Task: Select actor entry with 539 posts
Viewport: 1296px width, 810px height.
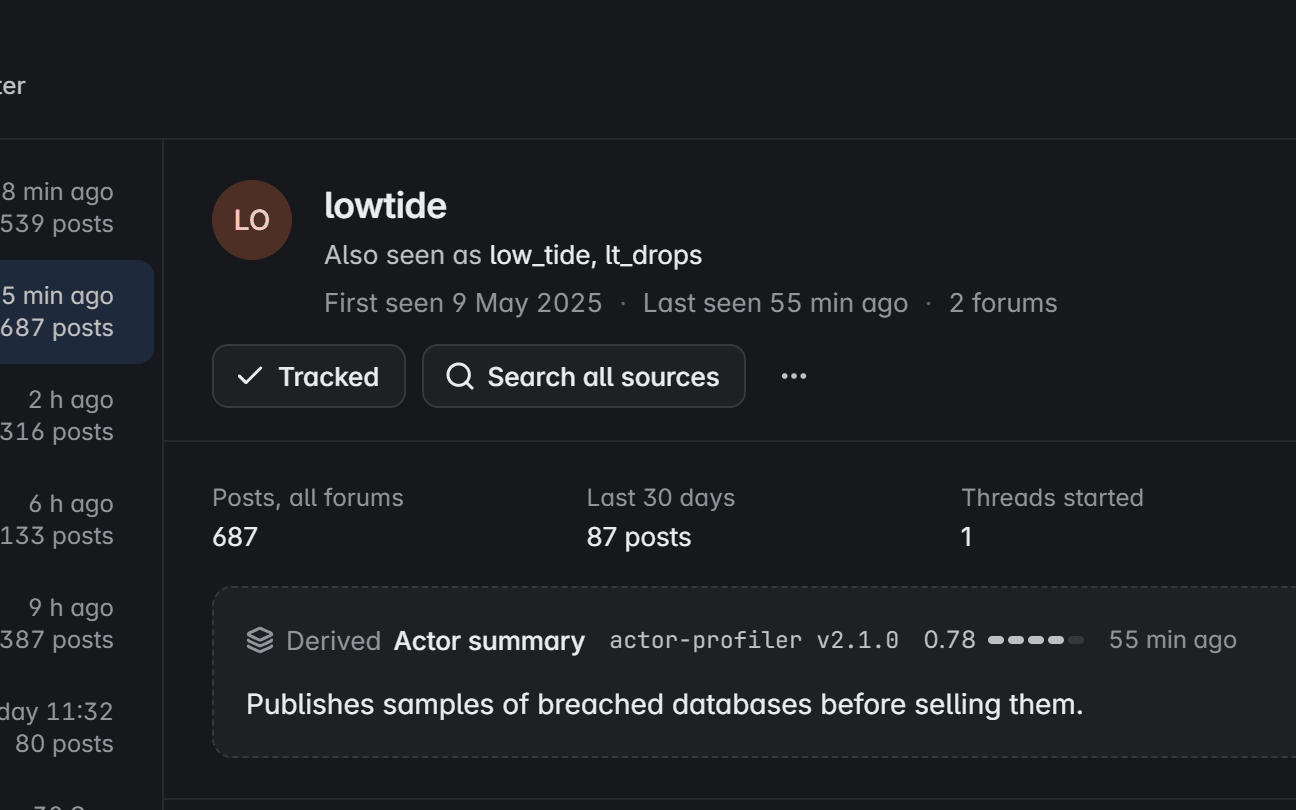Action: coord(77,208)
